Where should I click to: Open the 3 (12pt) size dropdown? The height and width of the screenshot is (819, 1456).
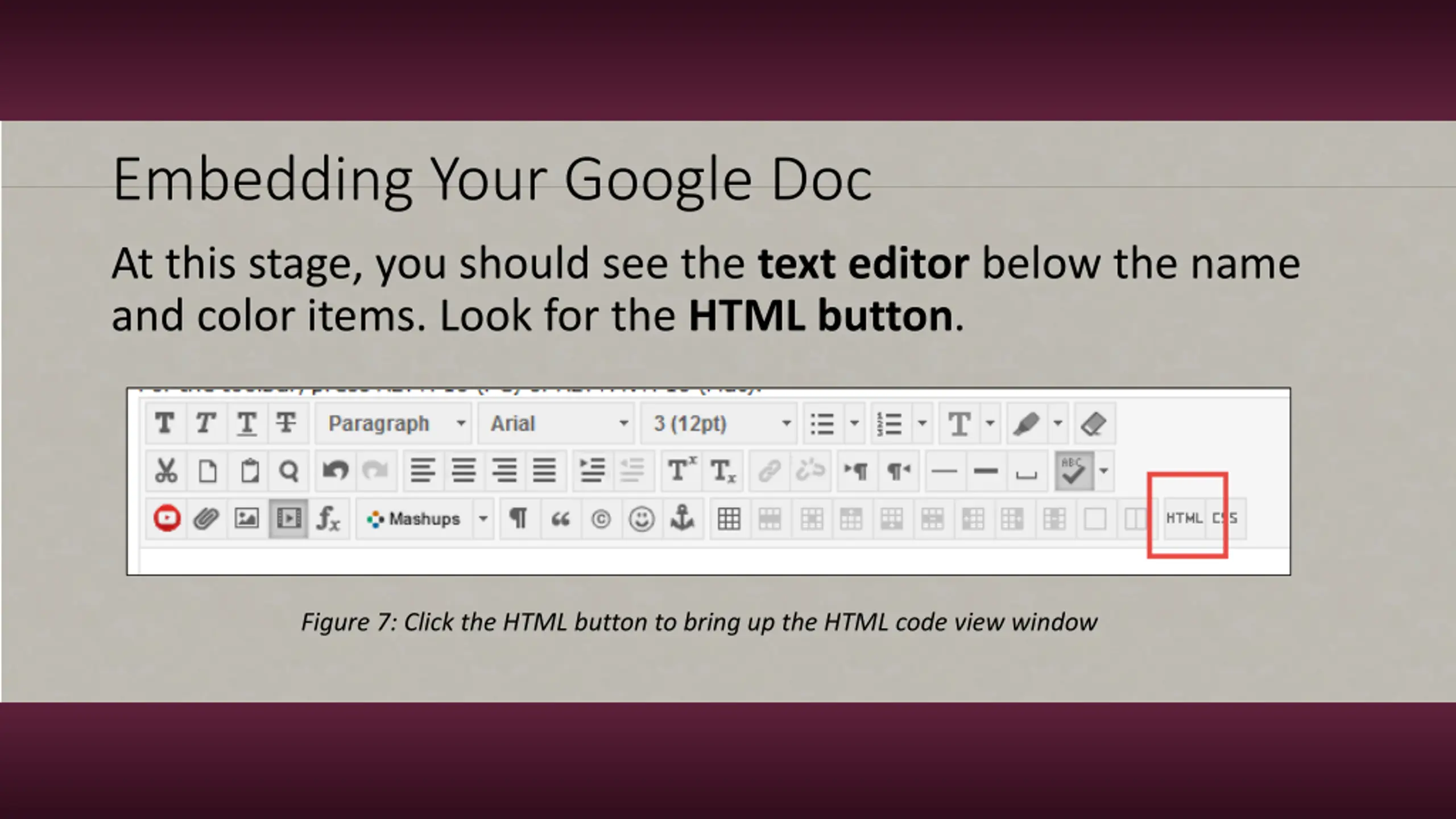point(719,424)
